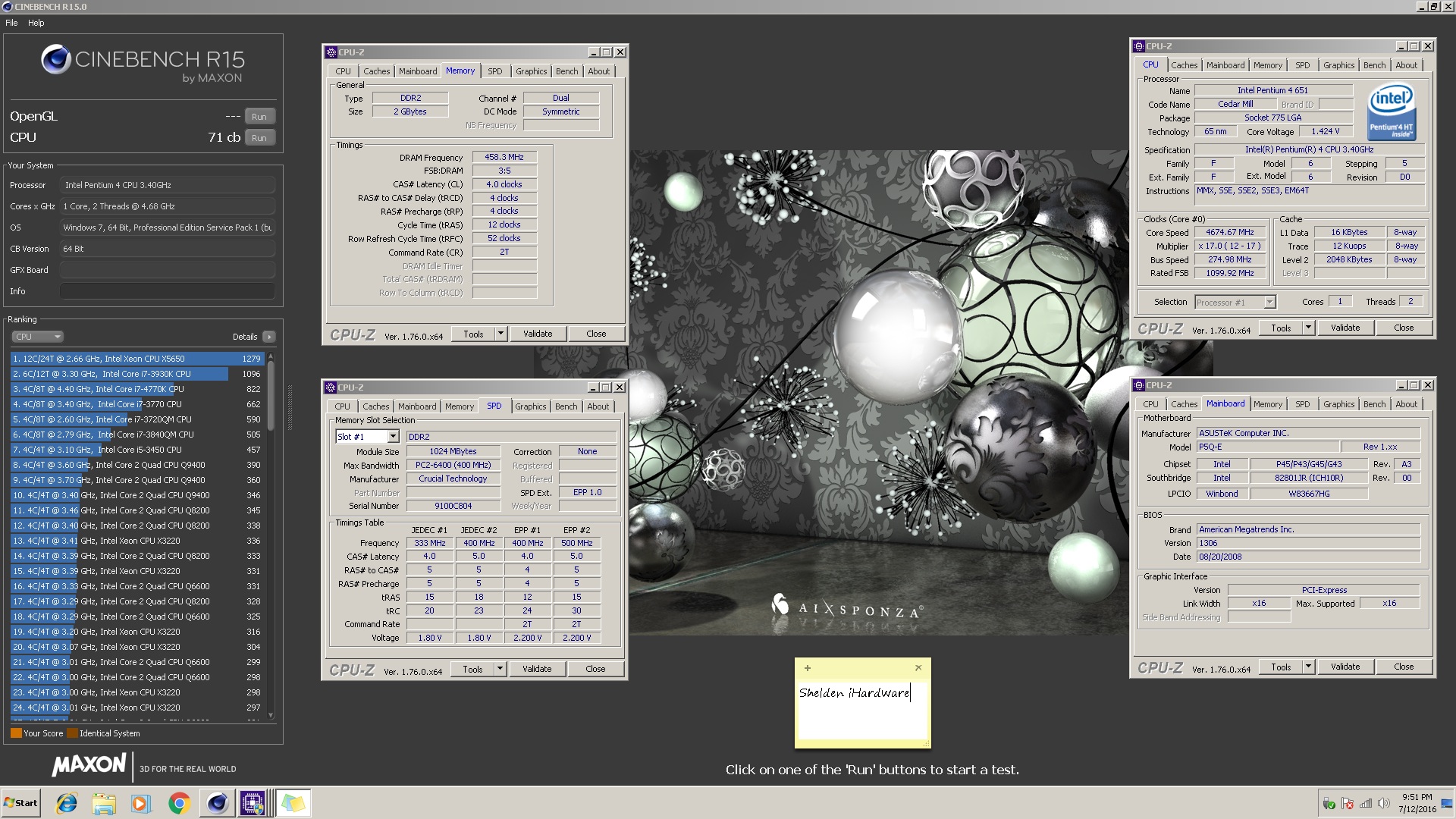Screen dimensions: 1456x819
Task: Switch to Cinebench via its taskbar icon
Action: coord(217,803)
